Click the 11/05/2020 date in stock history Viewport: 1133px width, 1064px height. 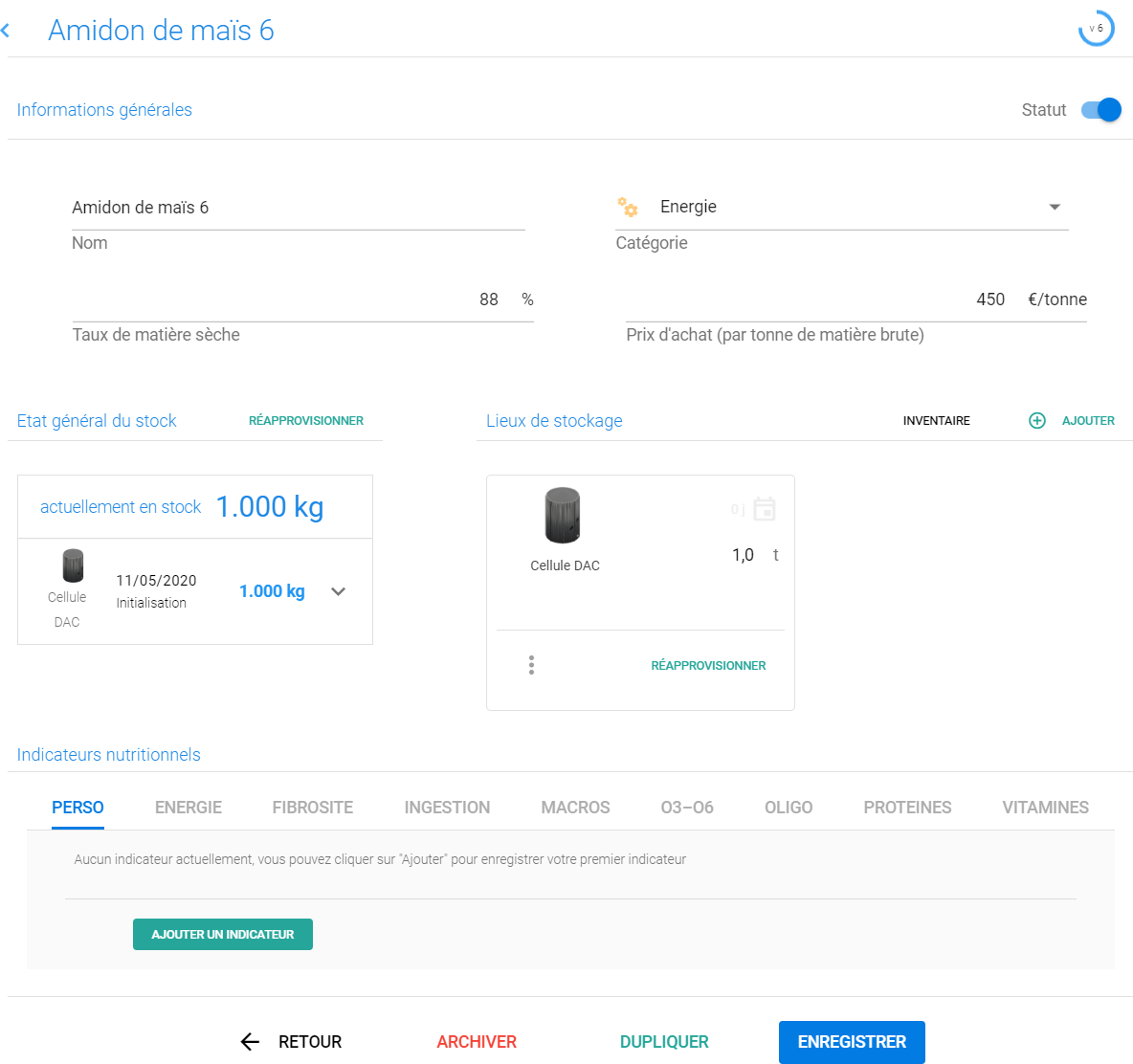(x=156, y=581)
